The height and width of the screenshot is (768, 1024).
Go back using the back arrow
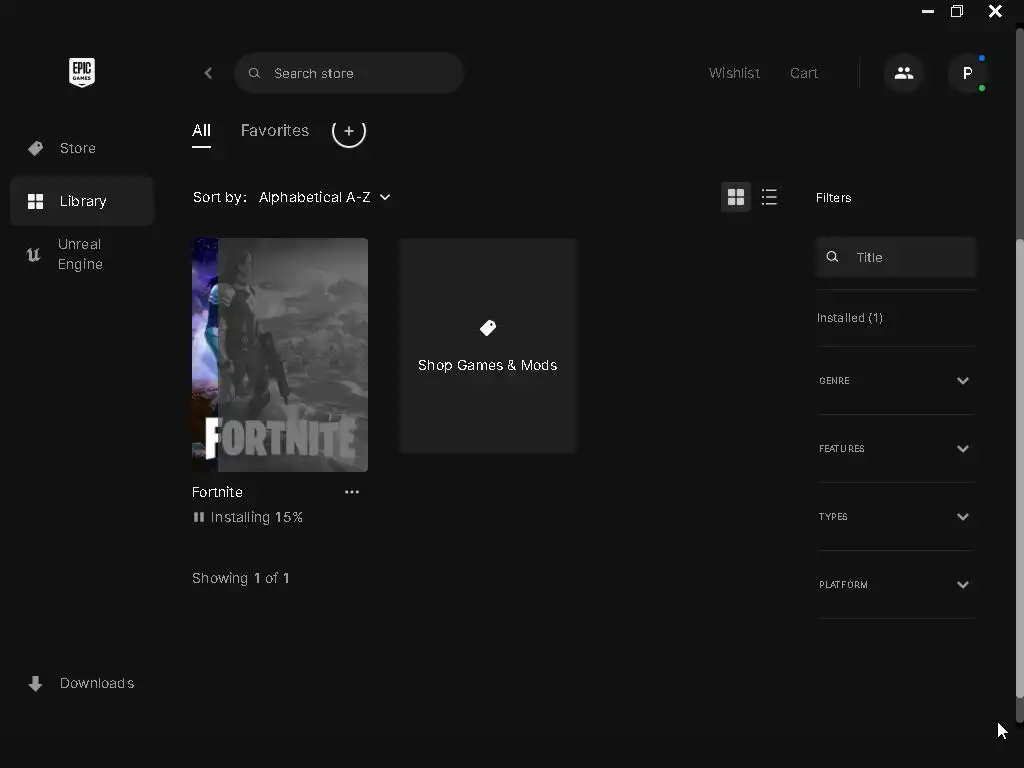coord(208,73)
